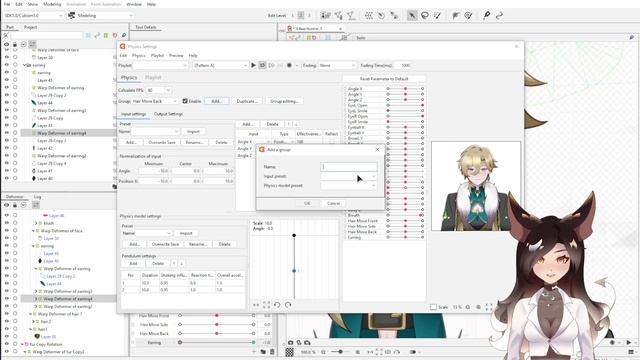Open the File menu
Image resolution: width=640 pixels, height=360 pixels.
point(7,4)
